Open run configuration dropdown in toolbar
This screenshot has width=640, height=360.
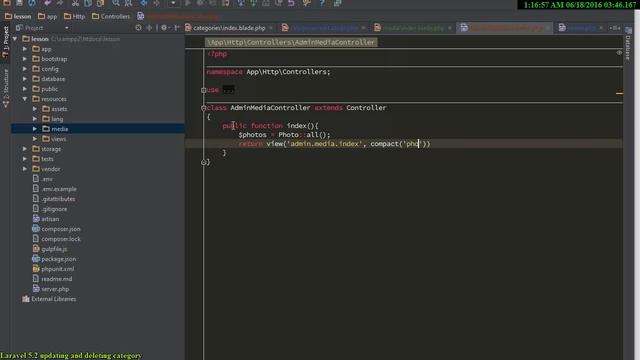(x=173, y=3)
